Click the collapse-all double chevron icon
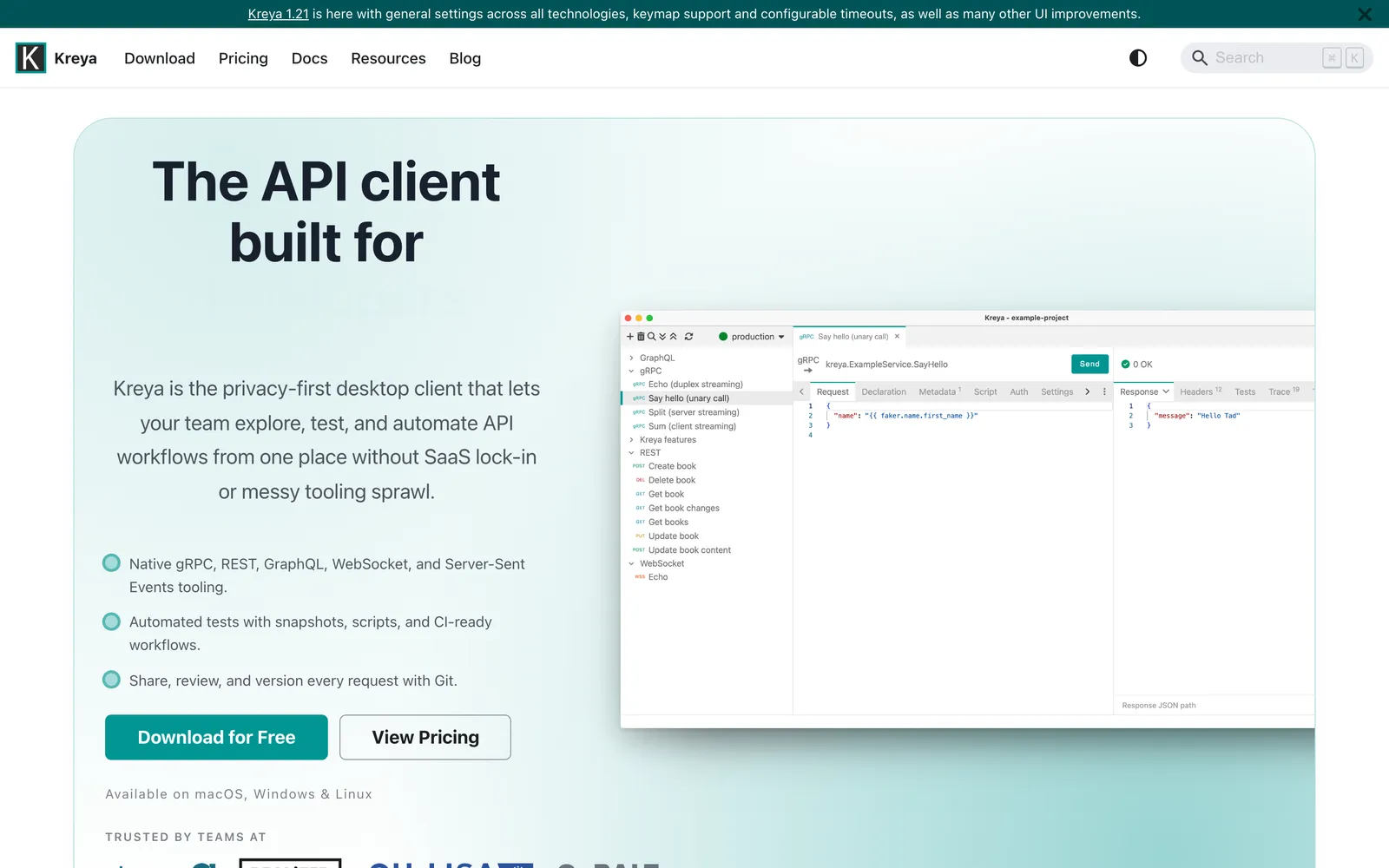 673,337
